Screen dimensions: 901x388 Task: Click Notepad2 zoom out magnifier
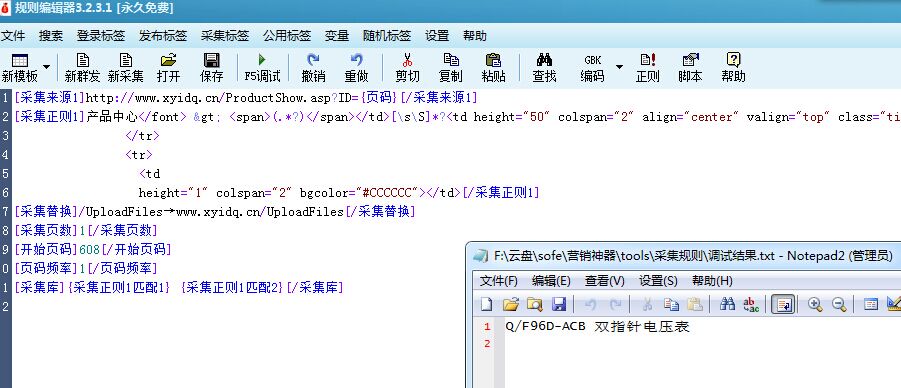(839, 304)
